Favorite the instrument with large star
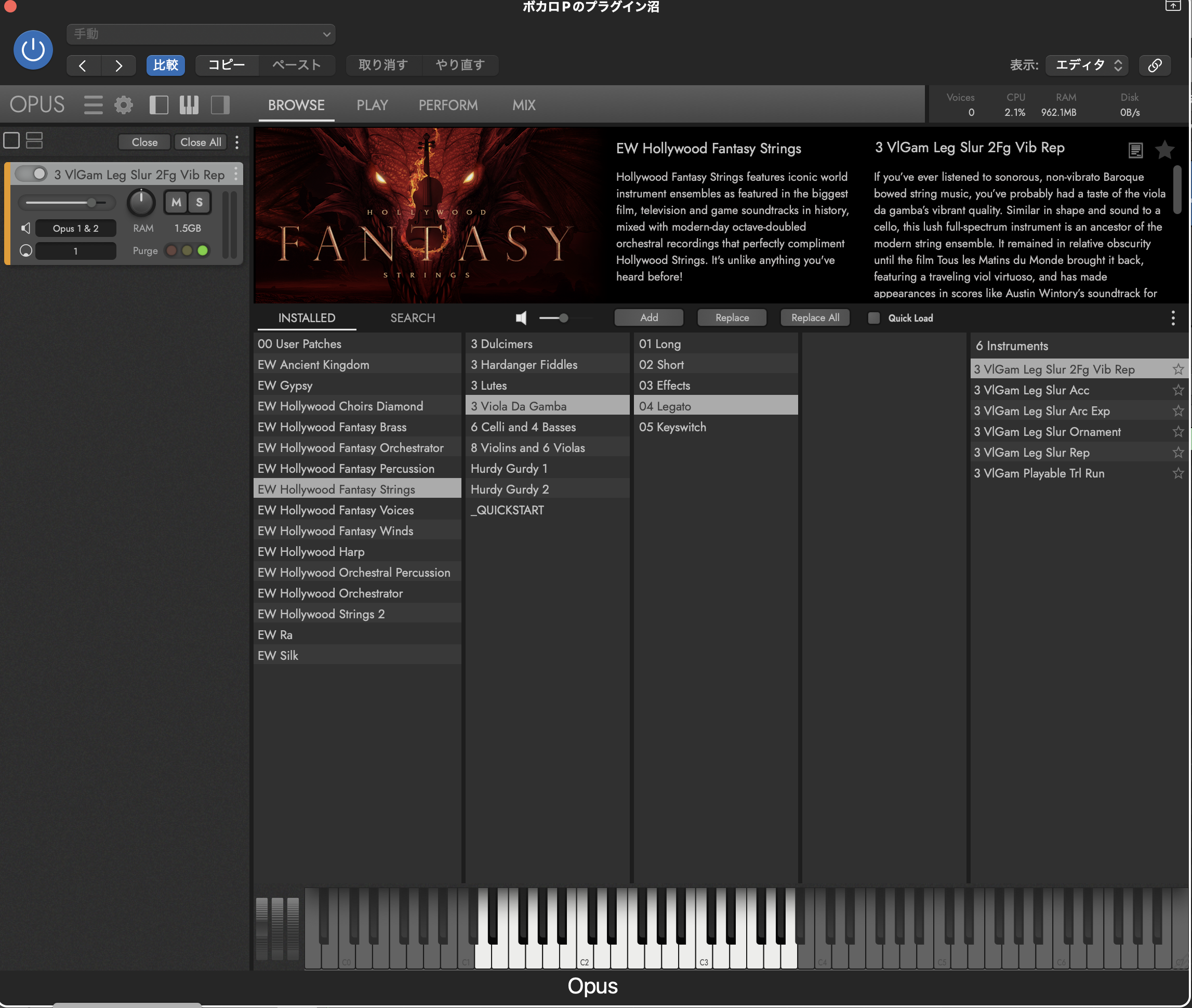The image size is (1192, 1008). click(1164, 150)
